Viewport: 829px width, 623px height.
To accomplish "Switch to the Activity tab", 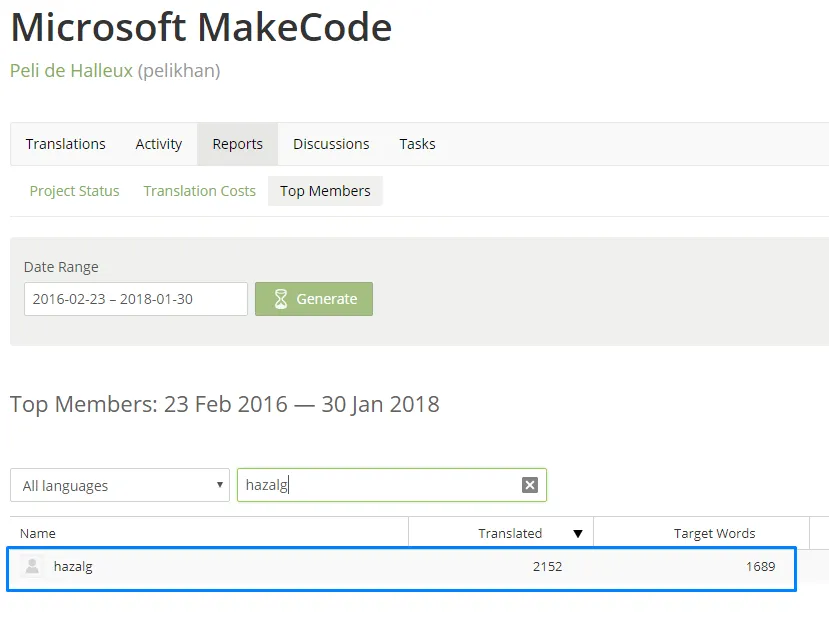I will point(159,144).
